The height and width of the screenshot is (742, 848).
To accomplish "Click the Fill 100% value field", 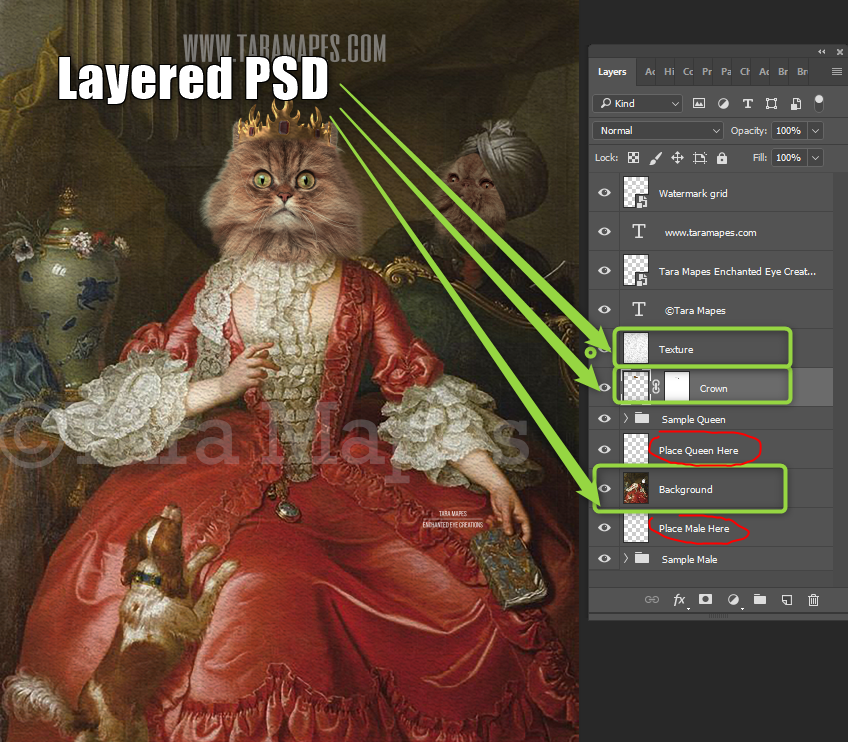I will [x=789, y=157].
